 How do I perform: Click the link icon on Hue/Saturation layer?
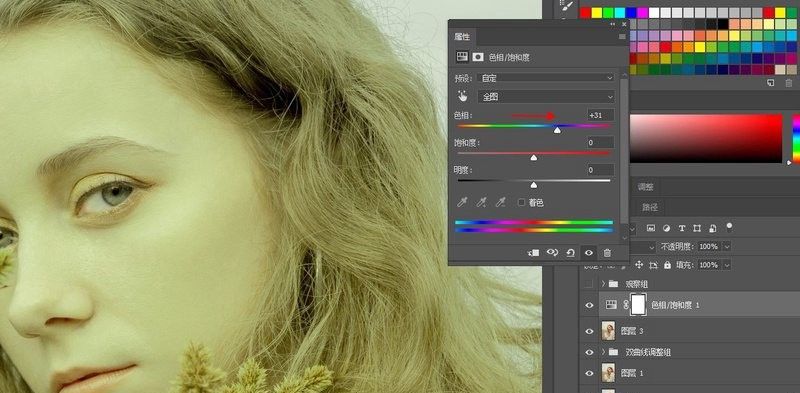[x=626, y=305]
